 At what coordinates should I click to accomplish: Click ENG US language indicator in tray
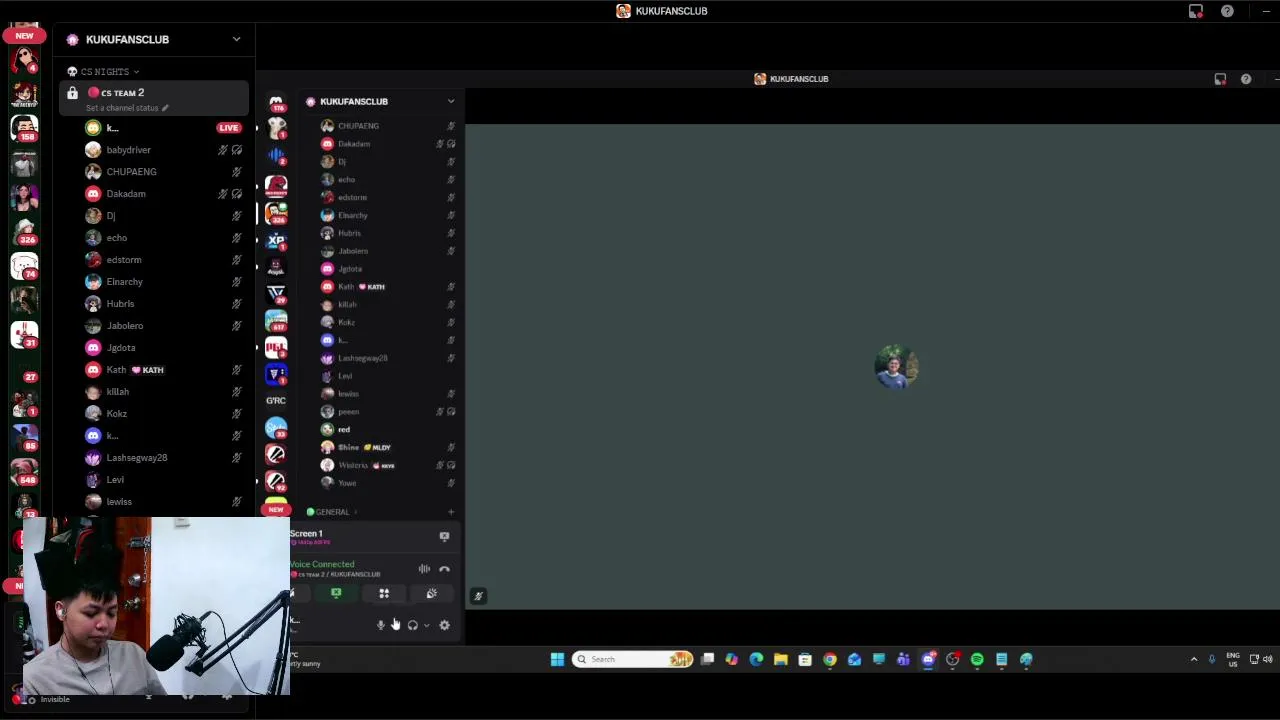[1232, 659]
